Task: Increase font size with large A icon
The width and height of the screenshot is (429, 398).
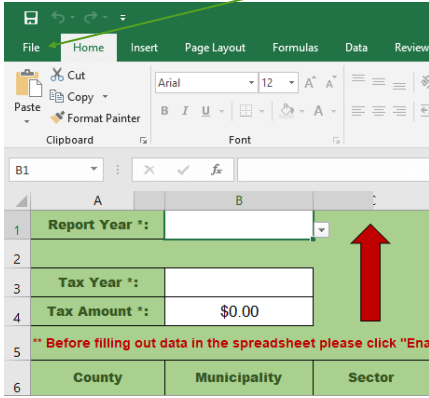Action: 310,82
